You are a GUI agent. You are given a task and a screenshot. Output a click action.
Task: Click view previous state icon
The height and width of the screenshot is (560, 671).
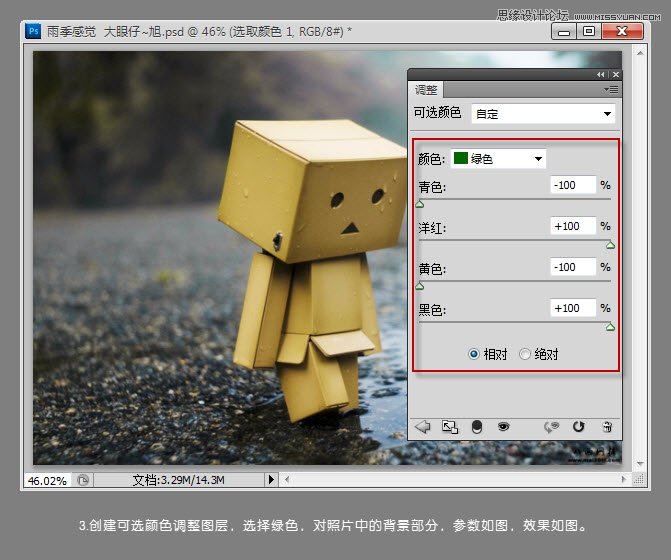click(x=551, y=427)
